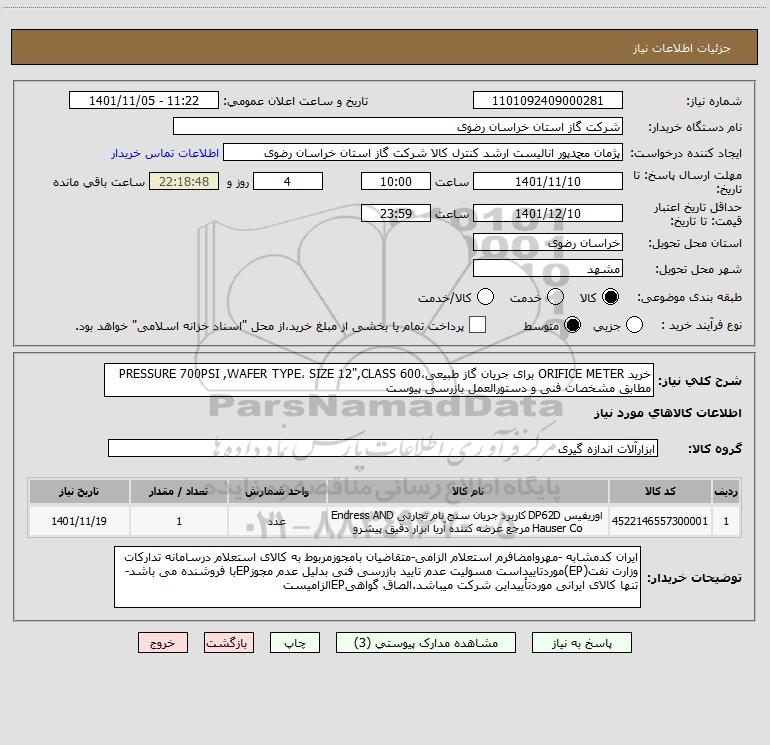Click the response deadline date 1401/11/10
The height and width of the screenshot is (745, 770).
[x=548, y=181]
